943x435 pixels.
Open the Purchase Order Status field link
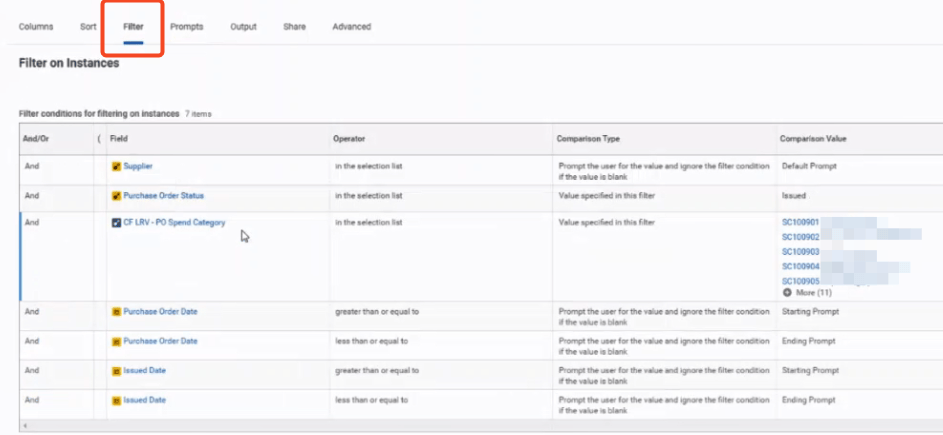164,196
